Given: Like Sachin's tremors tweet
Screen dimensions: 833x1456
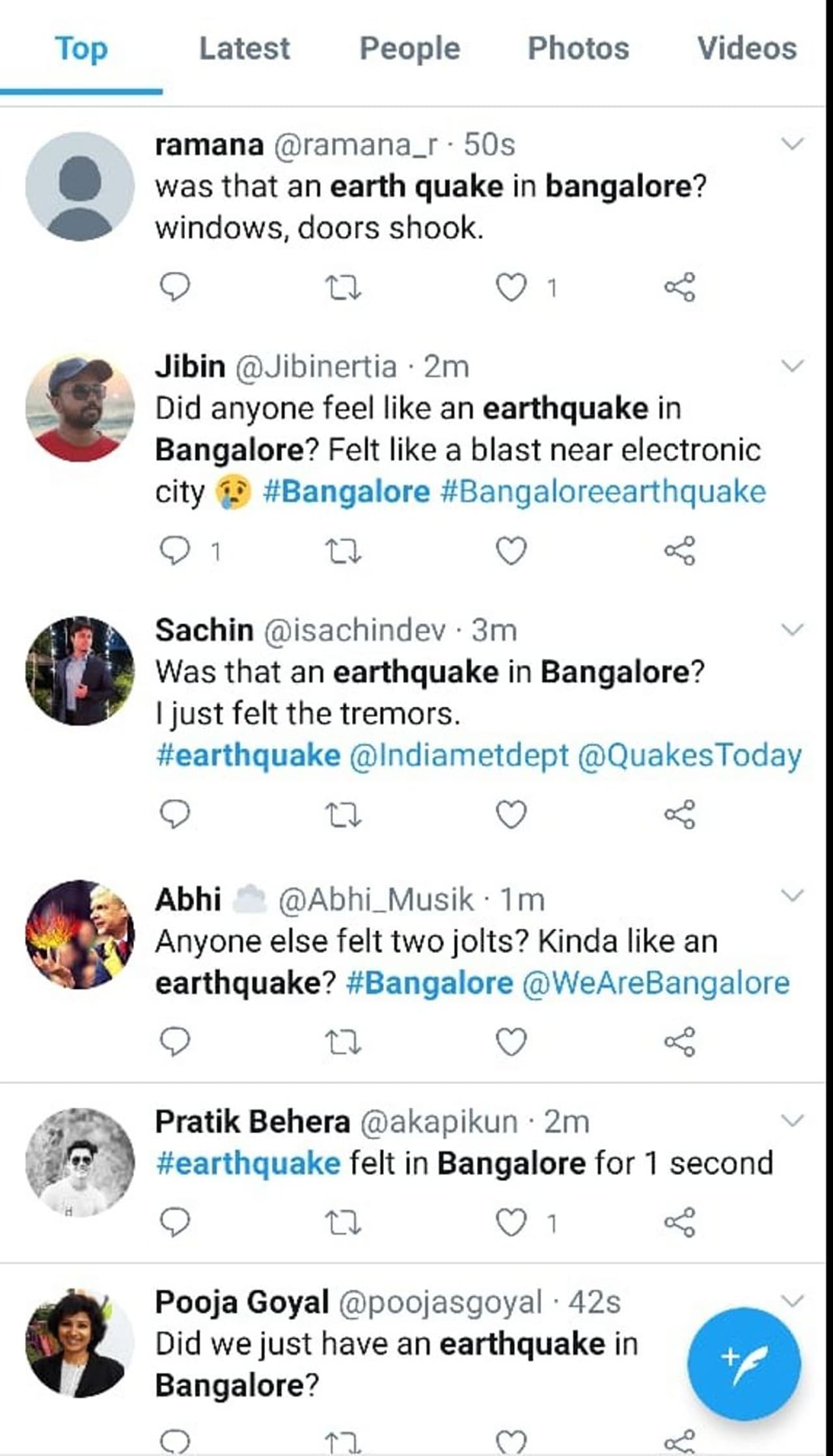Looking at the screenshot, I should 511,815.
